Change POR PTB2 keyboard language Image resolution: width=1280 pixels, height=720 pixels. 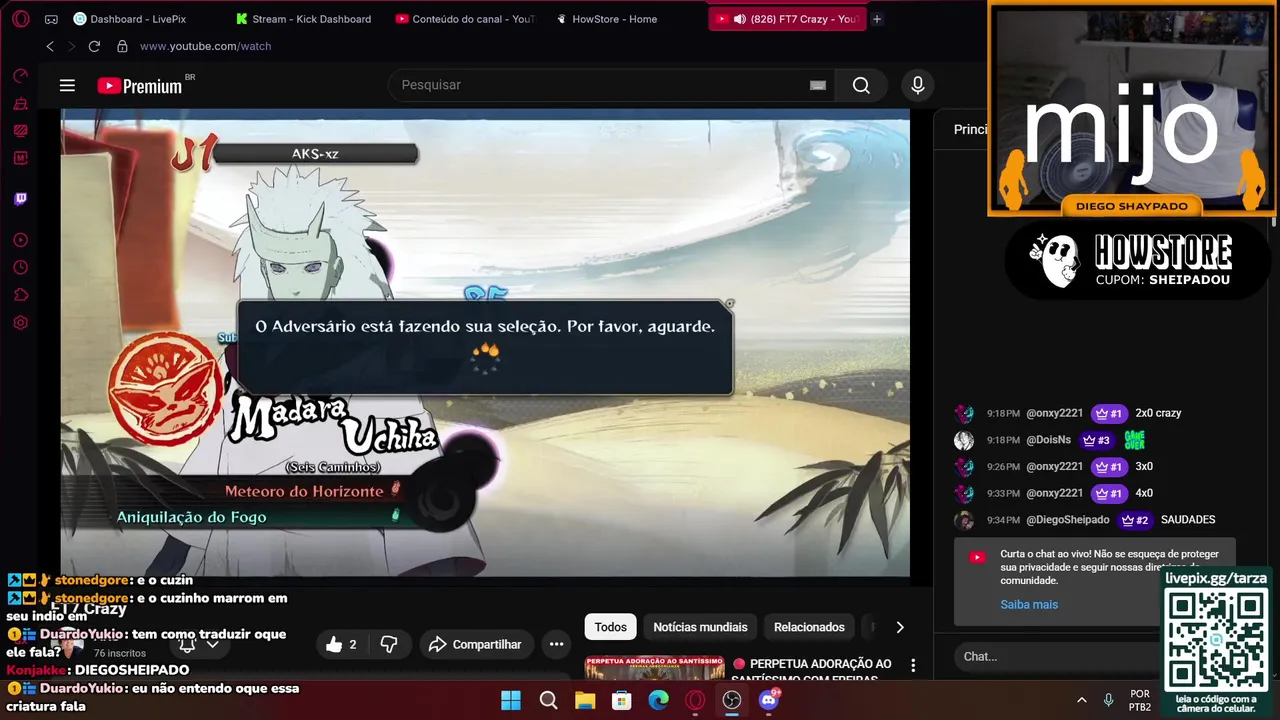coord(1140,700)
